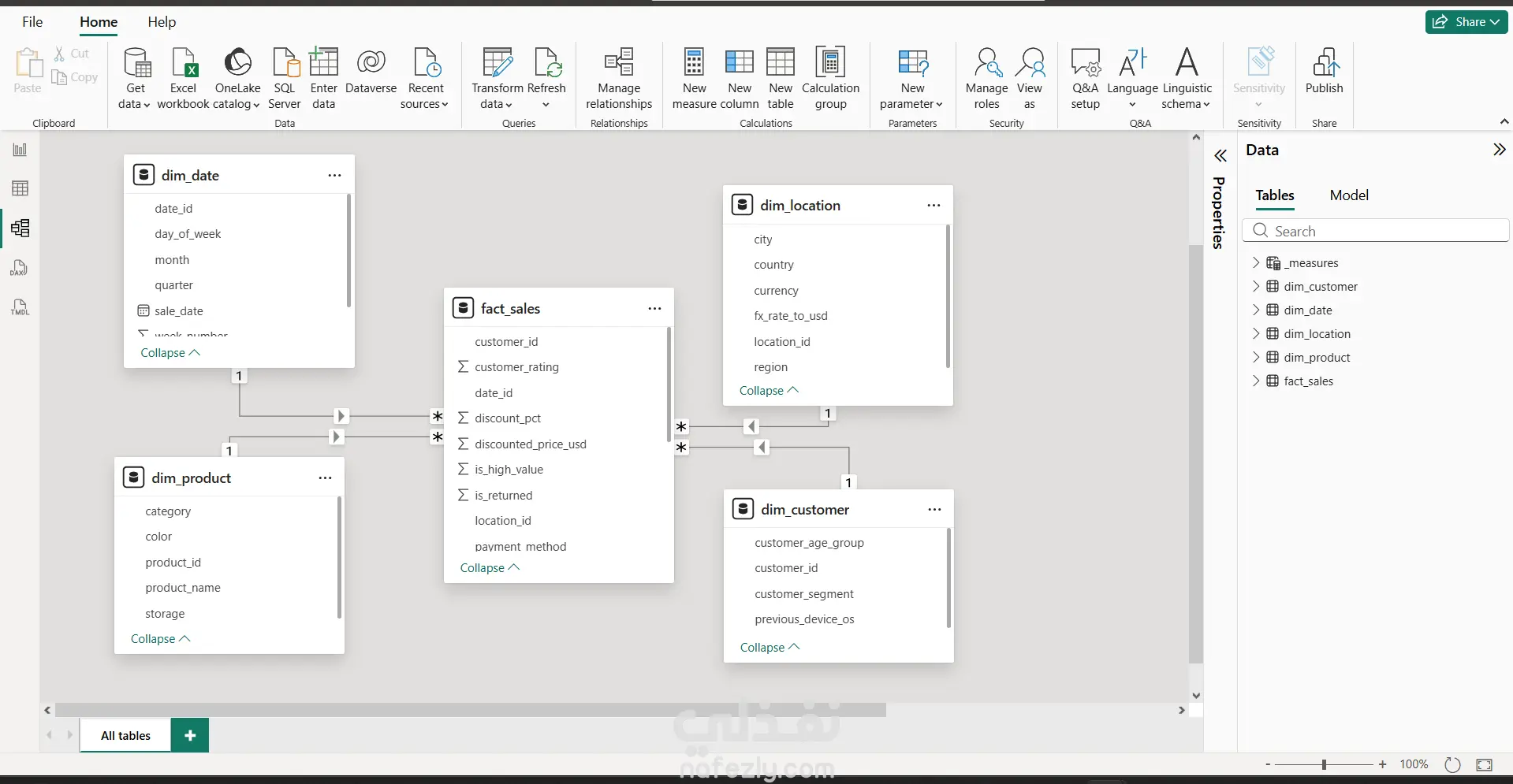
Task: Add a new layout tab with plus button
Action: coord(190,735)
